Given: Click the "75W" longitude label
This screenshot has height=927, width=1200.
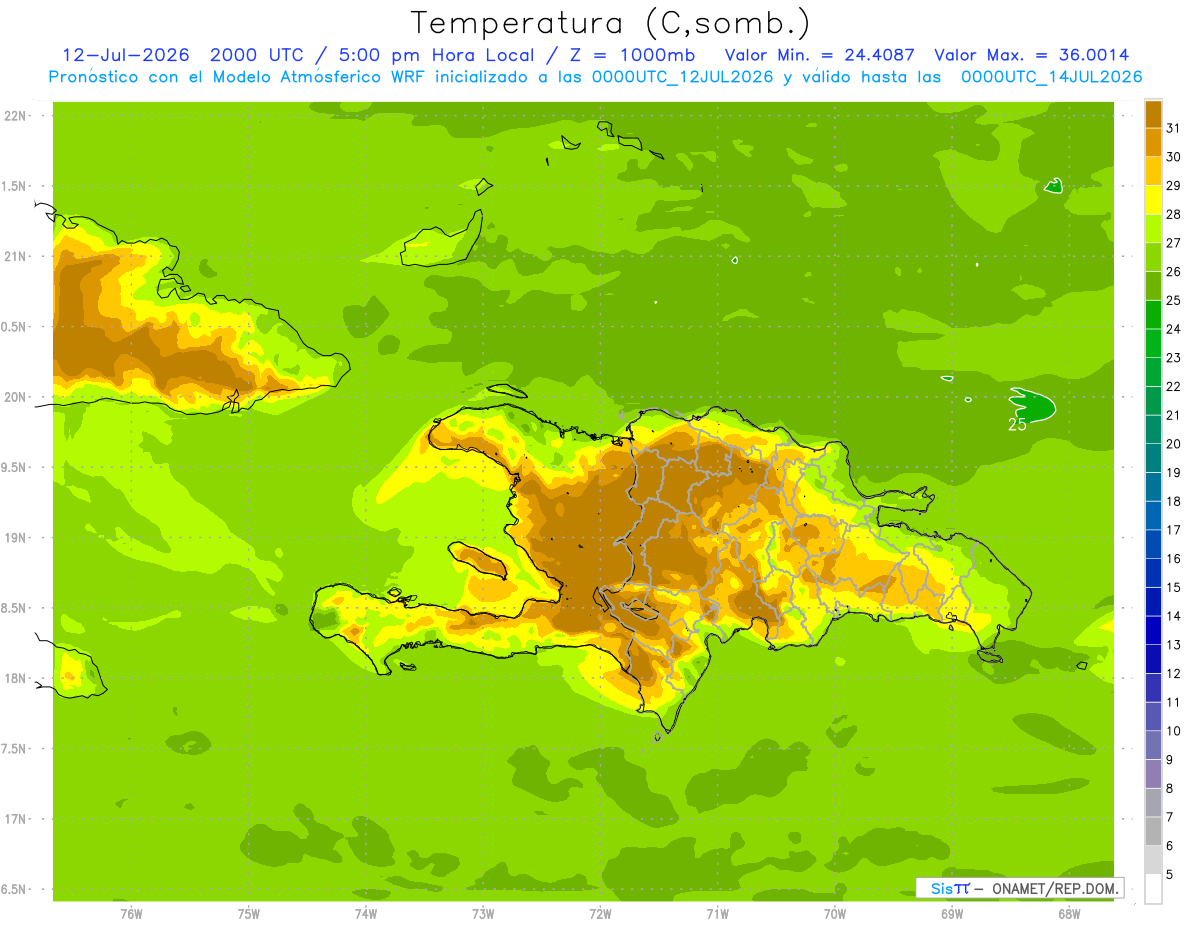Looking at the screenshot, I should pos(248,914).
